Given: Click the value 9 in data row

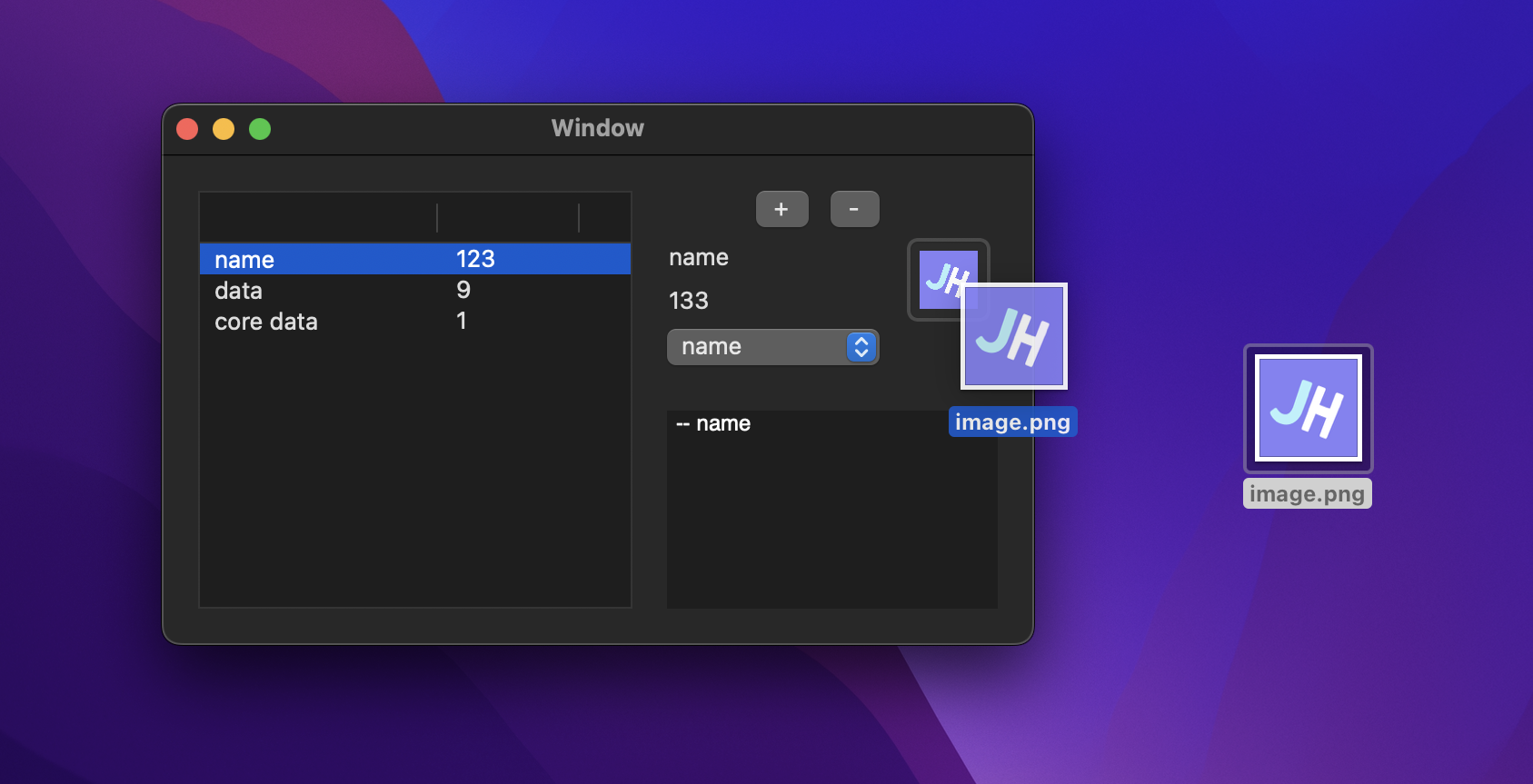Looking at the screenshot, I should point(463,290).
